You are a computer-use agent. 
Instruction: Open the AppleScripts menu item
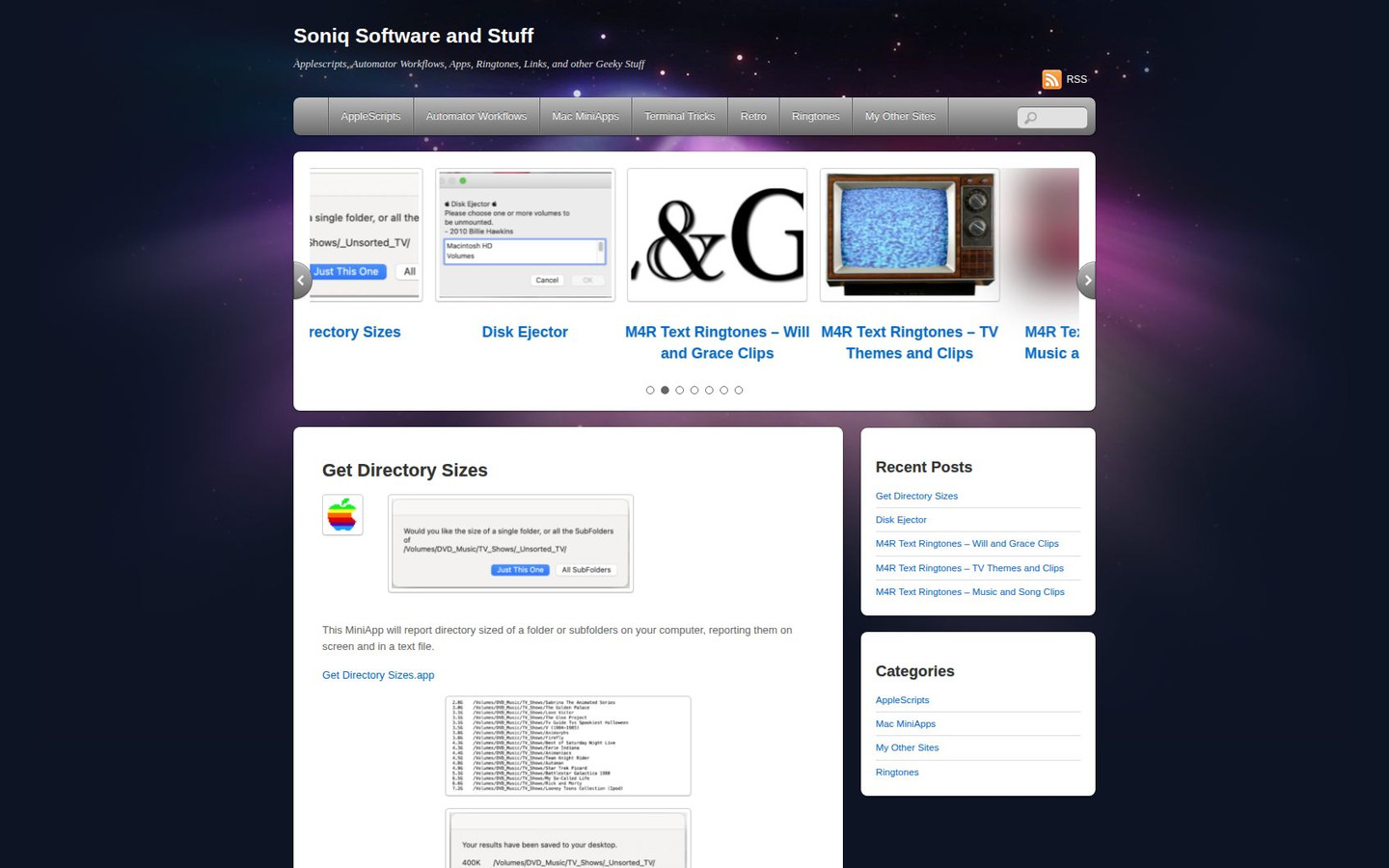click(x=370, y=117)
